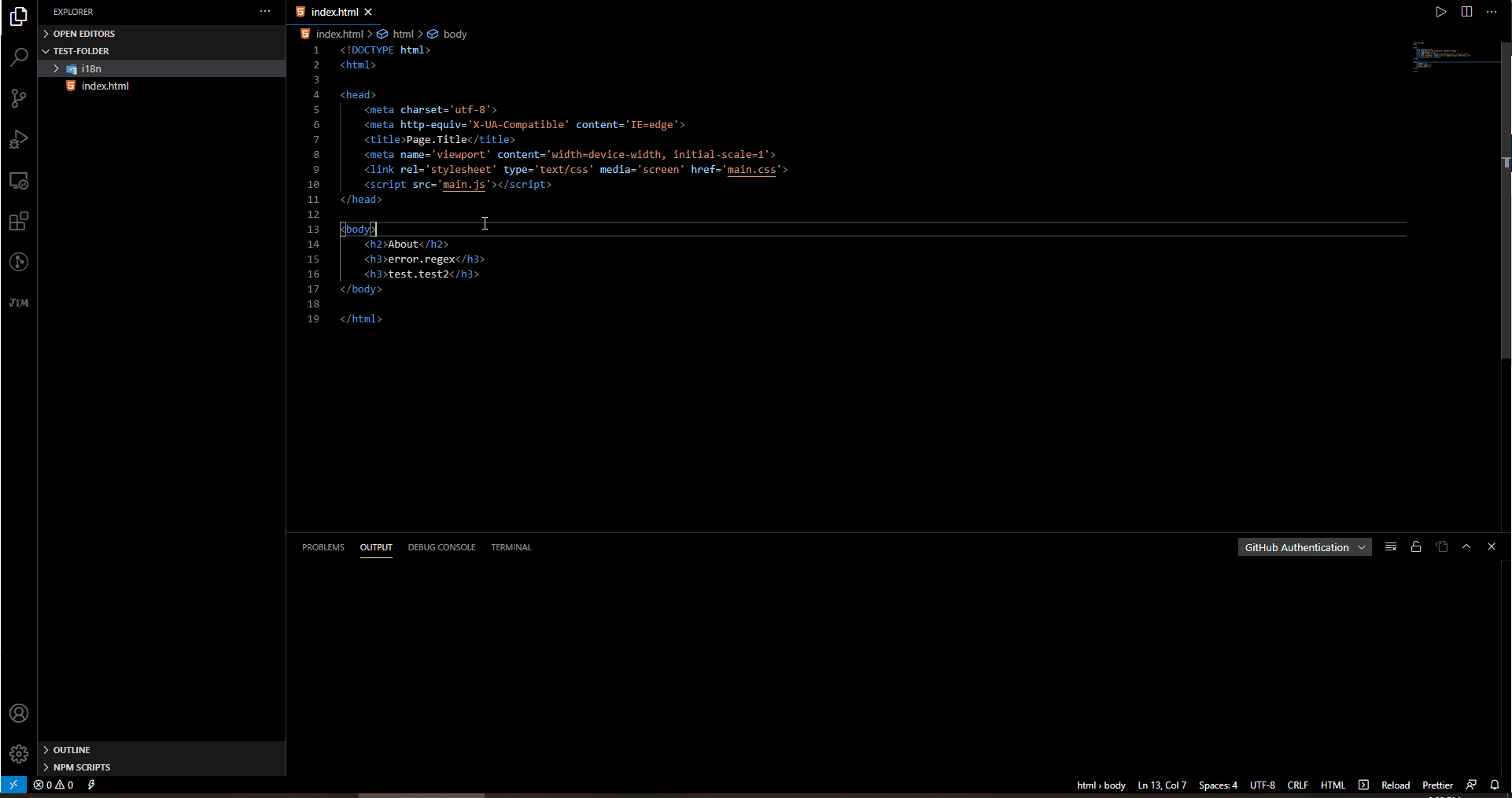
Task: Open the GitHub Authentication output dropdown
Action: coord(1304,547)
